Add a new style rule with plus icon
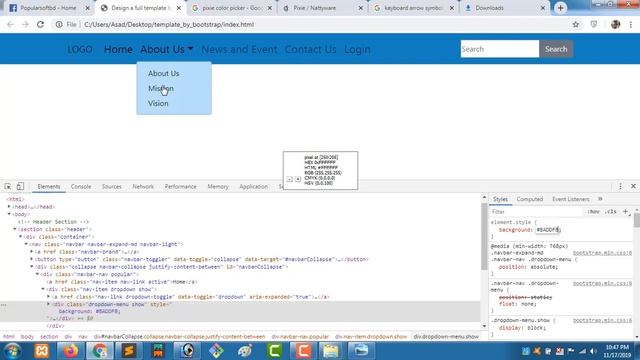This screenshot has width=640, height=360. point(625,211)
